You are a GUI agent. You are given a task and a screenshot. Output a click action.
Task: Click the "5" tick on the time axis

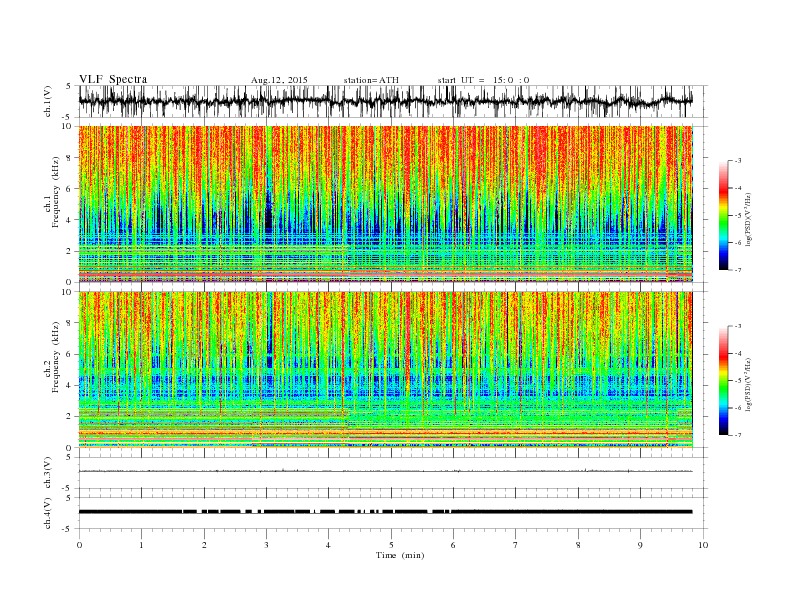391,545
